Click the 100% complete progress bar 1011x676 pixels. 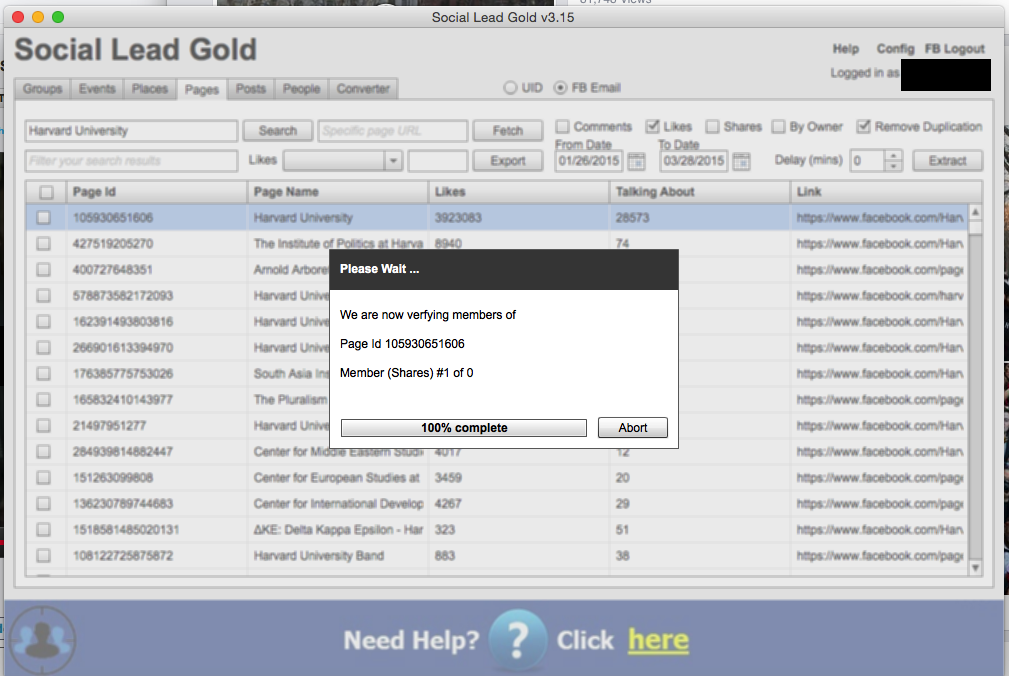464,428
